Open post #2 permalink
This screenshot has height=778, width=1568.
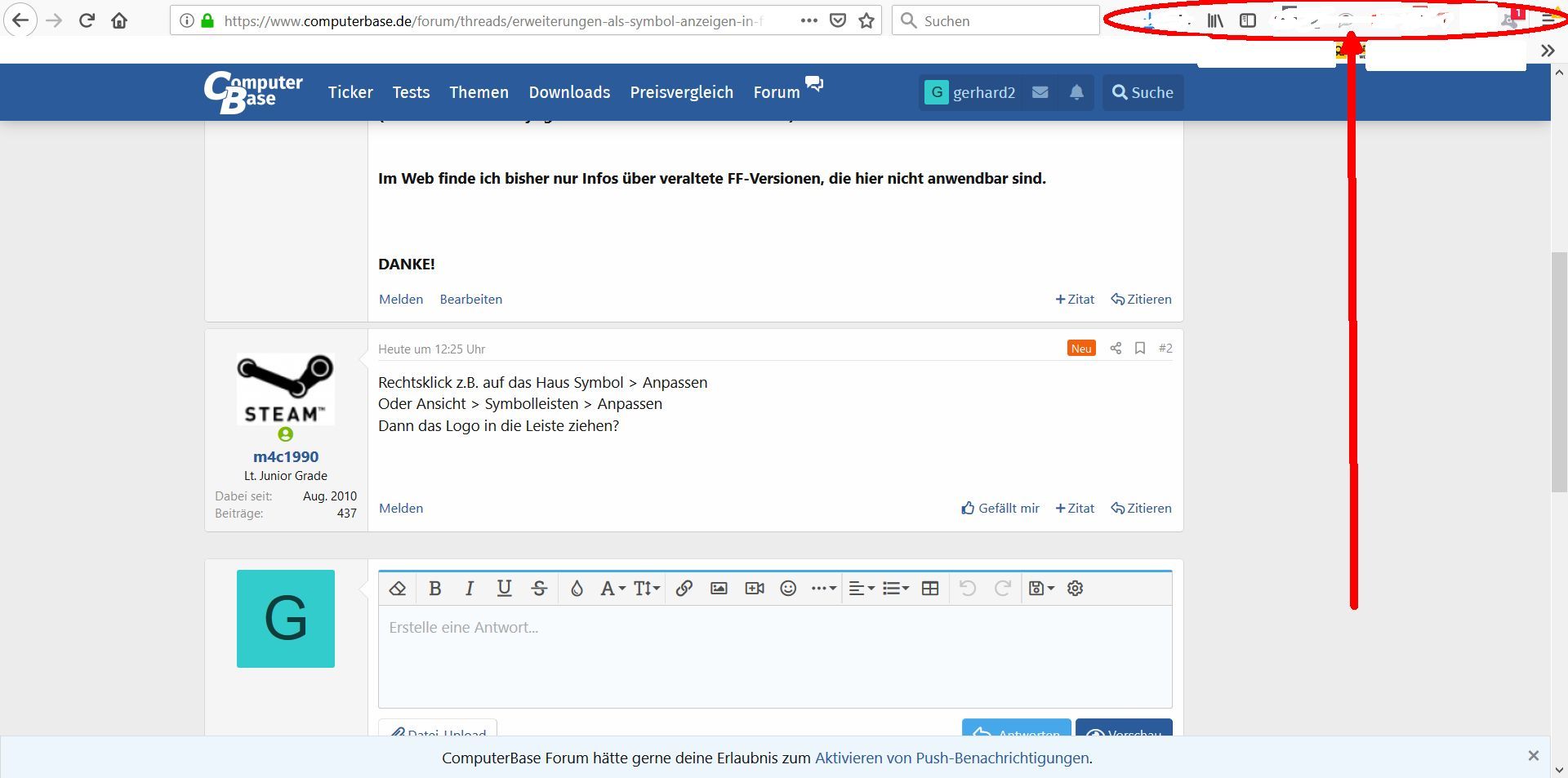pyautogui.click(x=1165, y=349)
